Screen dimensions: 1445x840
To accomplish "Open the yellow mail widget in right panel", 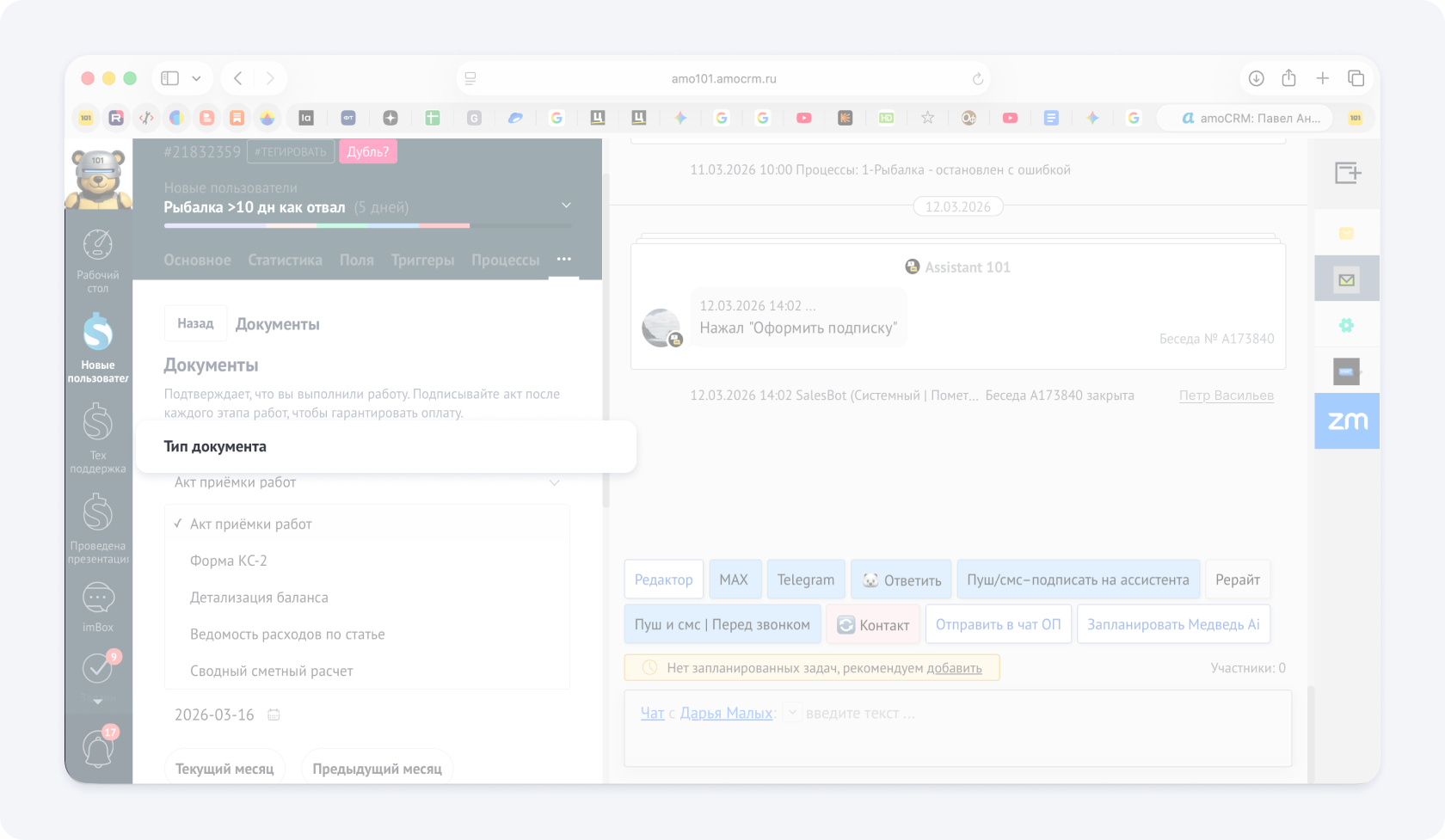I will coord(1346,233).
